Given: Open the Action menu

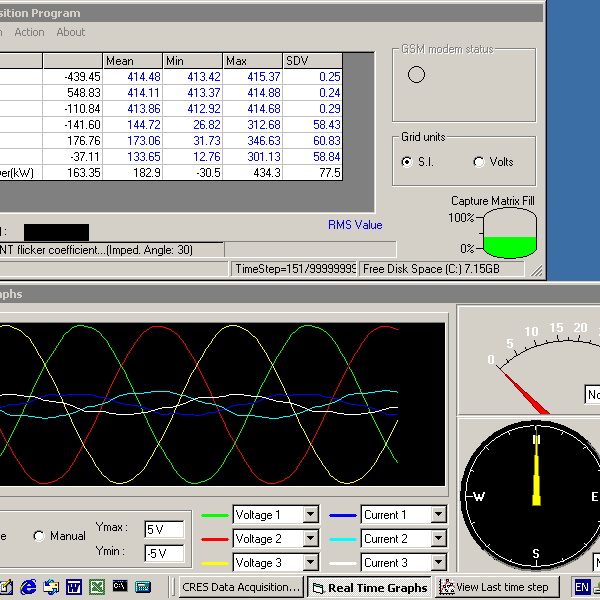Looking at the screenshot, I should [29, 32].
